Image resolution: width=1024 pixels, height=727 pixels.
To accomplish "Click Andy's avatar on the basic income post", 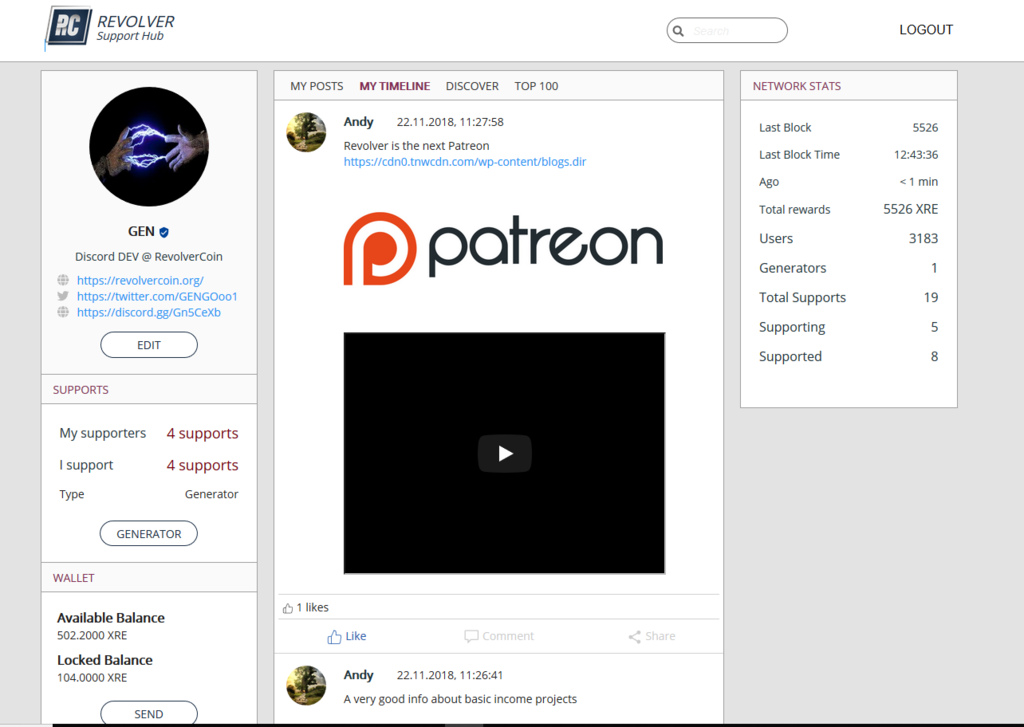I will point(306,685).
